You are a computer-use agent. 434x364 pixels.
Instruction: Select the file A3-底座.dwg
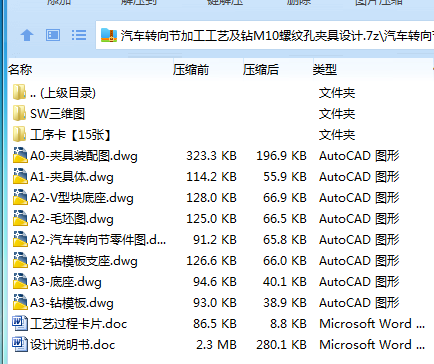point(66,282)
